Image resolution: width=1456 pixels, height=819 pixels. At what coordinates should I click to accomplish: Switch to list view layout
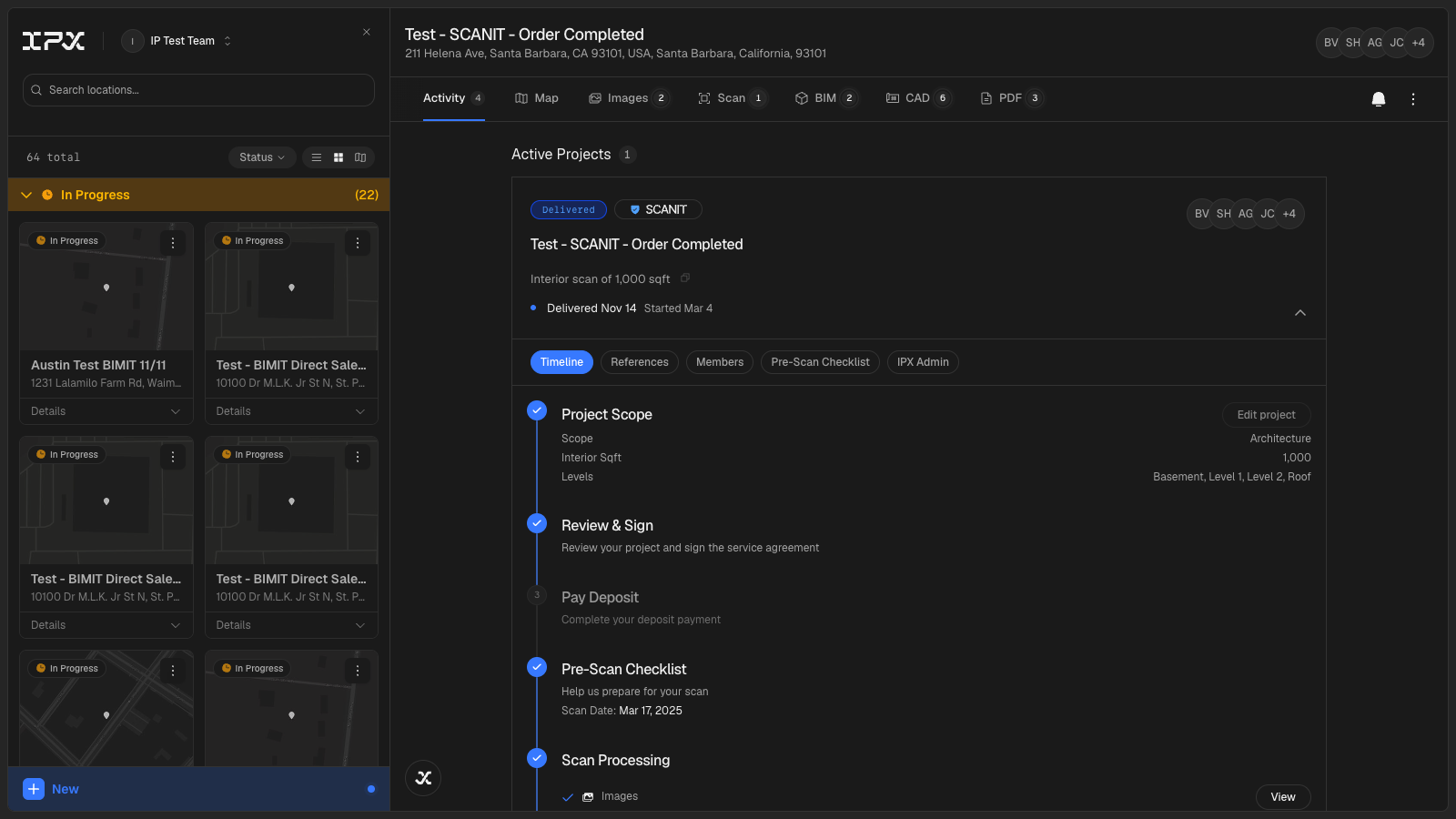(x=317, y=157)
